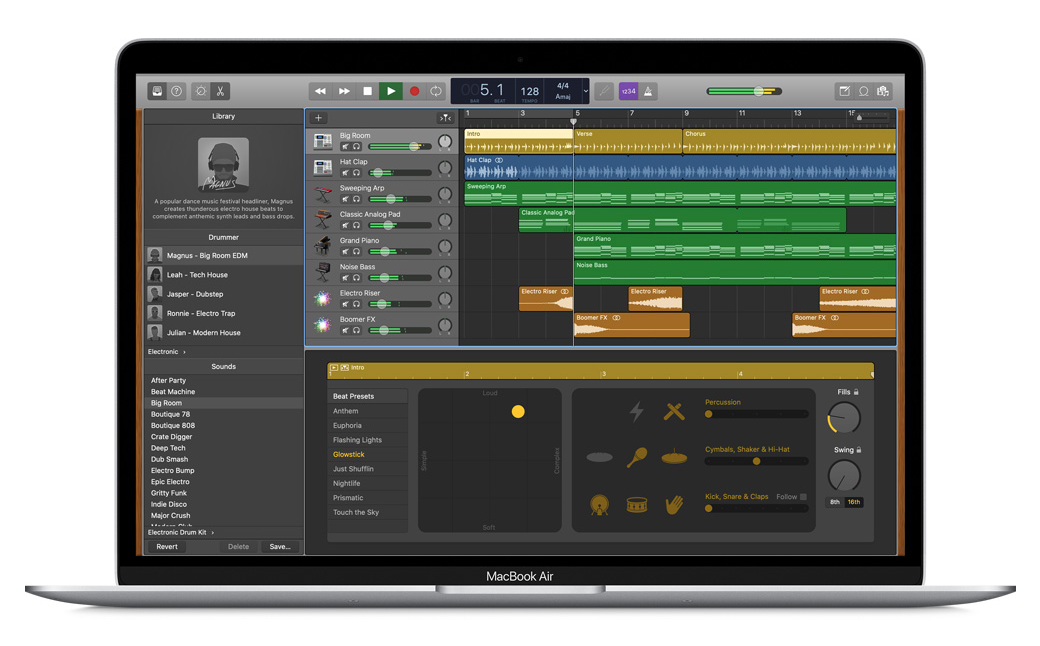
Task: Select the Touch the Sky preset
Action: (x=367, y=512)
